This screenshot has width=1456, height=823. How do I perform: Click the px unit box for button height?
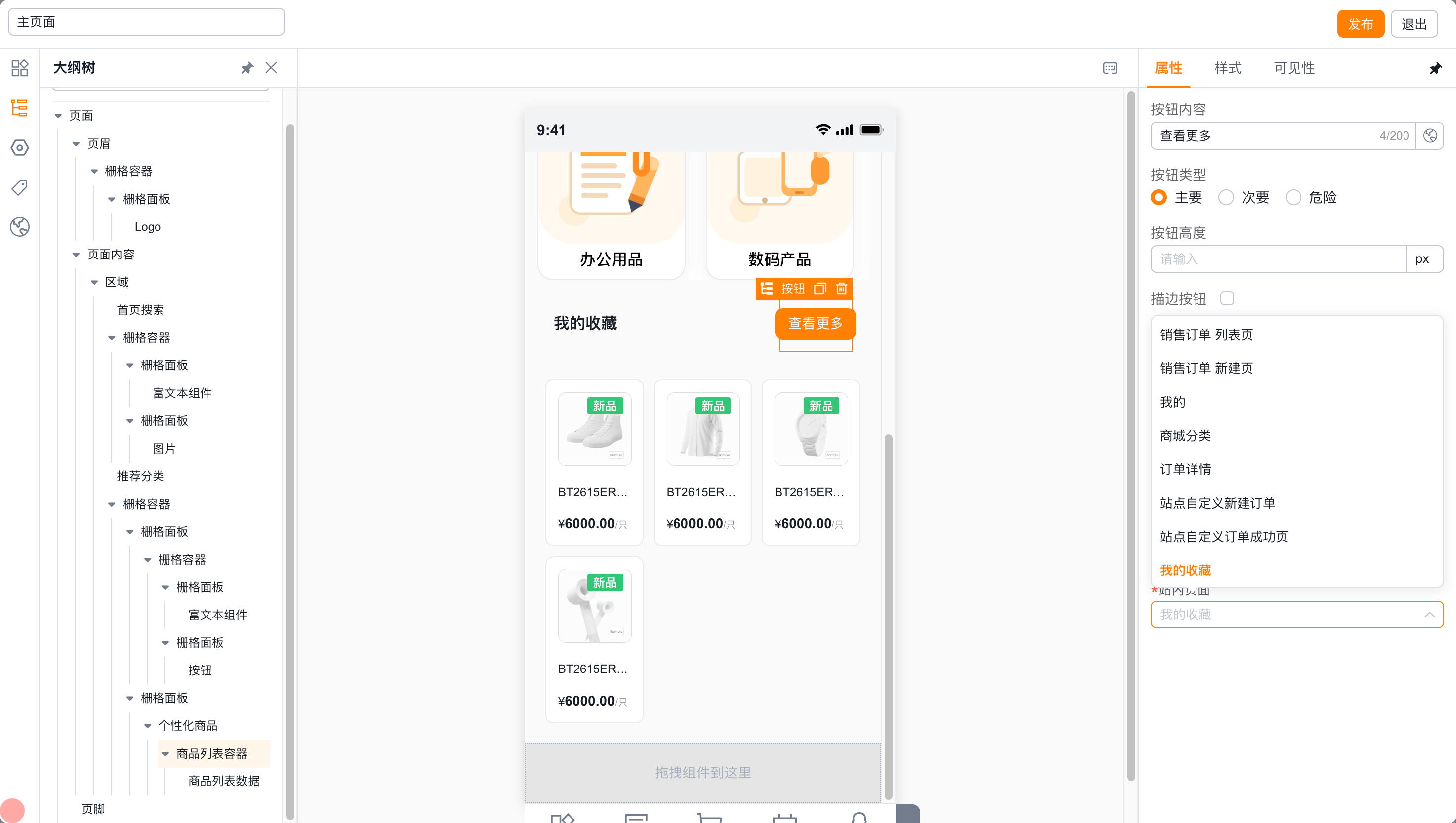pyautogui.click(x=1424, y=259)
